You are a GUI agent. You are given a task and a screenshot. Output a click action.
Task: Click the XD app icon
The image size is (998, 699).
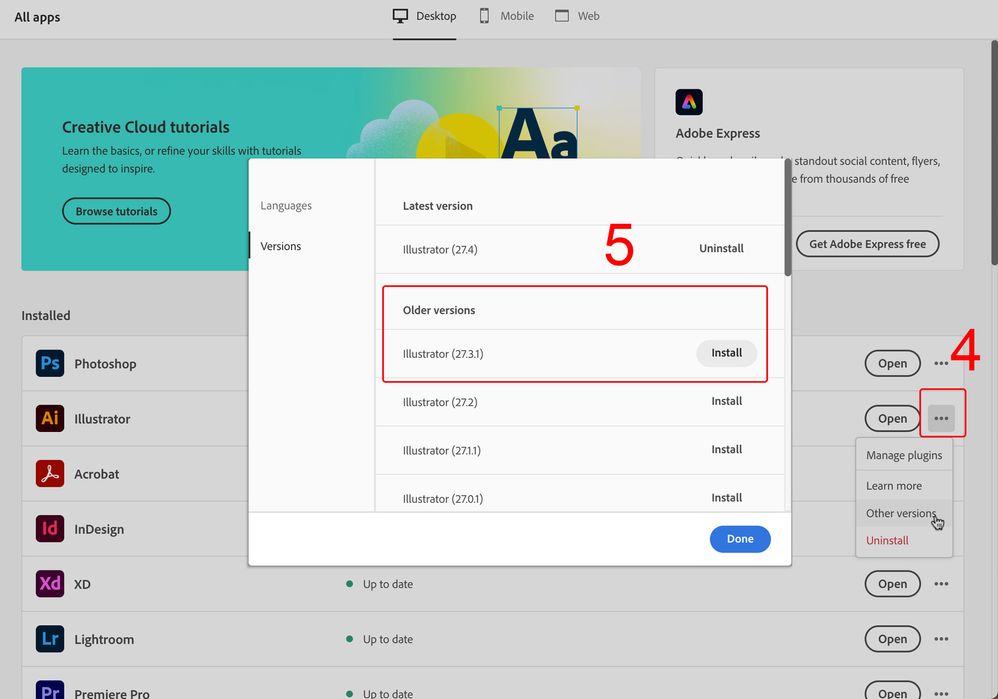pos(50,584)
